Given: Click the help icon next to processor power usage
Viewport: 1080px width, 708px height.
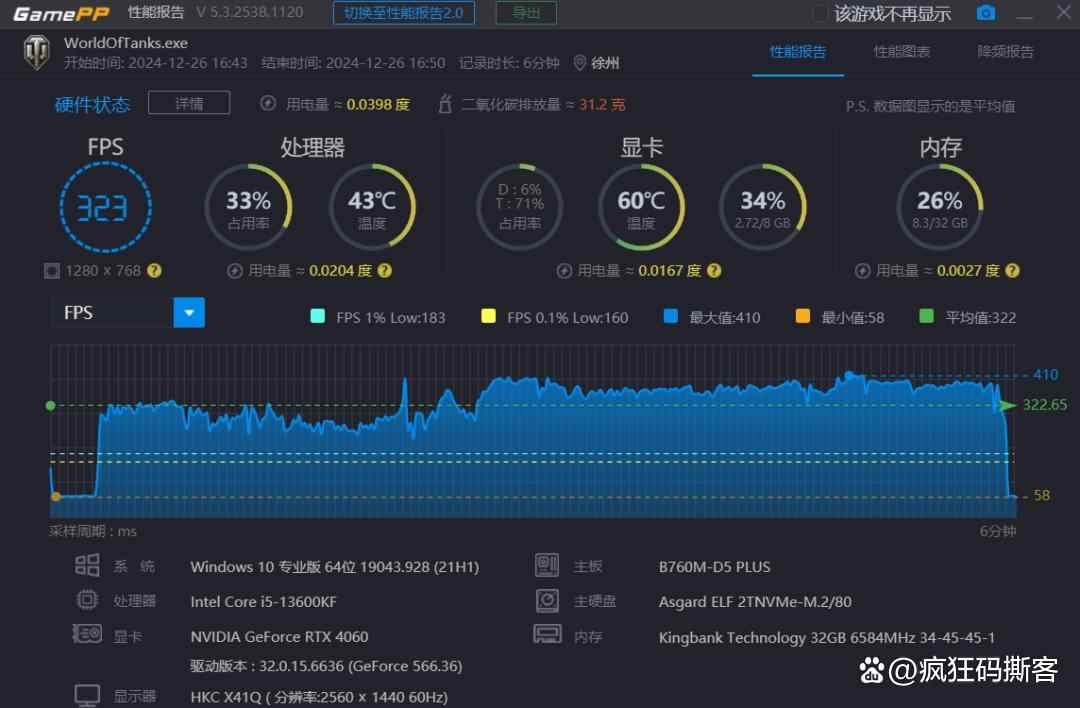Looking at the screenshot, I should tap(384, 271).
